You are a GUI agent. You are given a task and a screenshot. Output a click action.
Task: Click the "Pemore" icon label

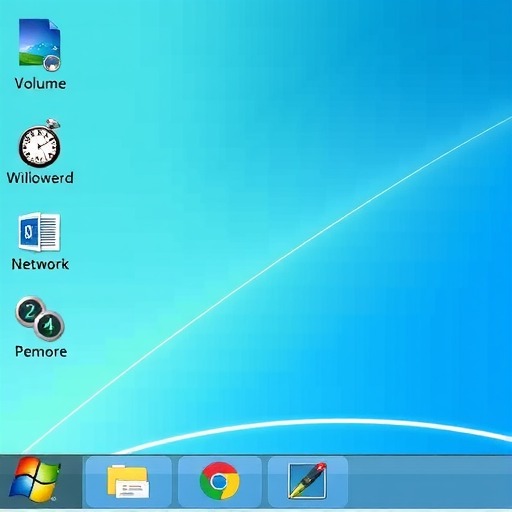click(x=41, y=352)
